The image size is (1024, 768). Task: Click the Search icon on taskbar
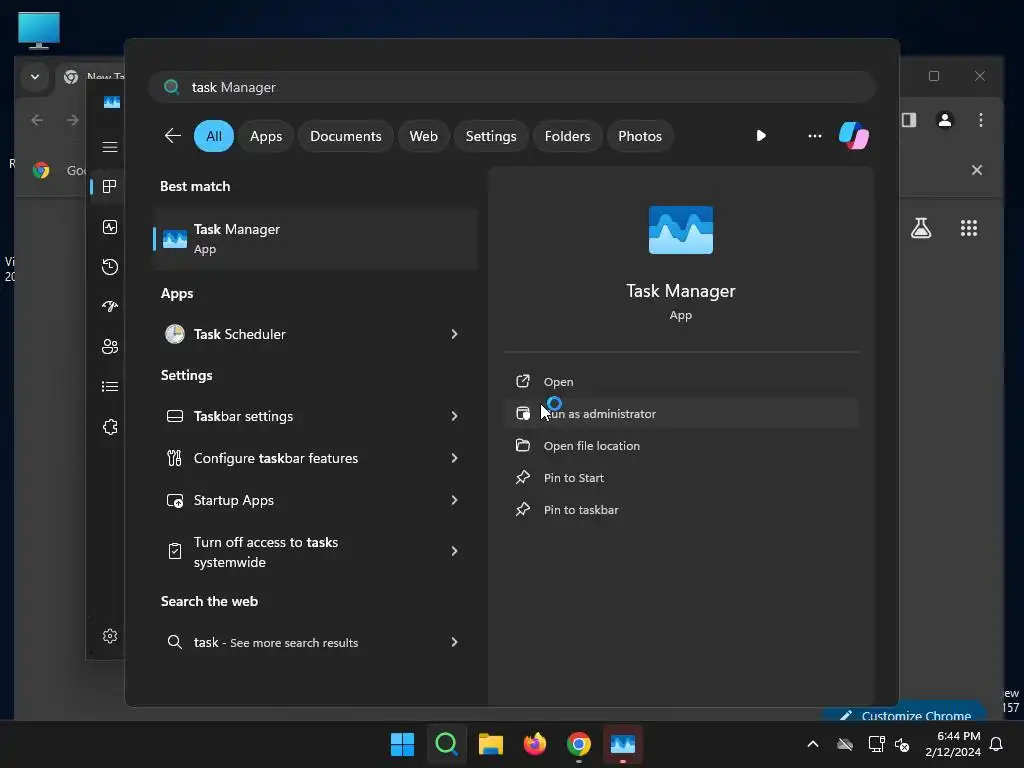(447, 744)
